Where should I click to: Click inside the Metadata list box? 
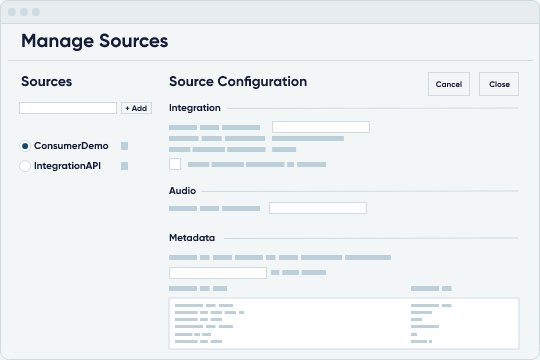click(344, 323)
